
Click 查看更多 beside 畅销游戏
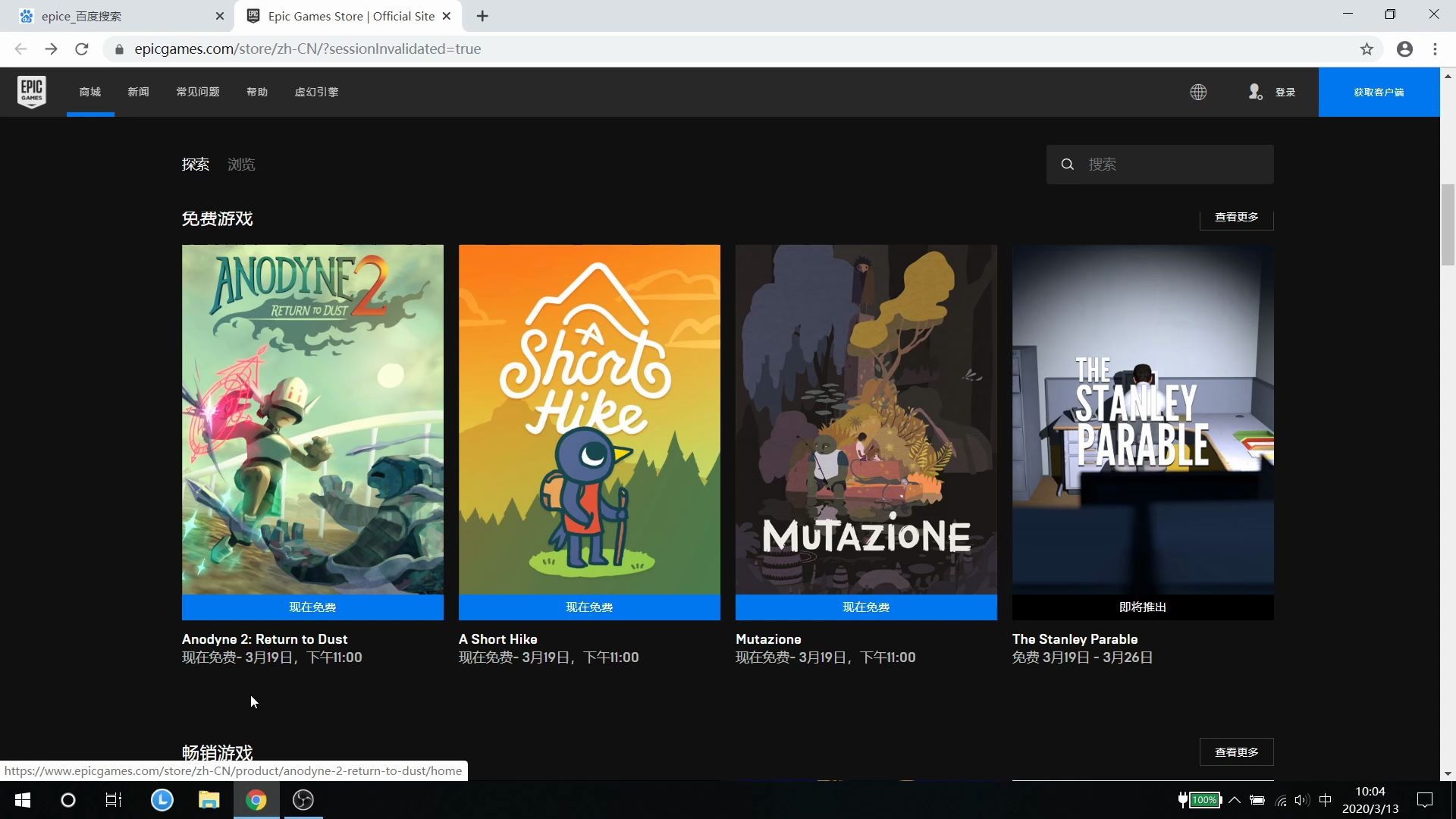(x=1236, y=752)
